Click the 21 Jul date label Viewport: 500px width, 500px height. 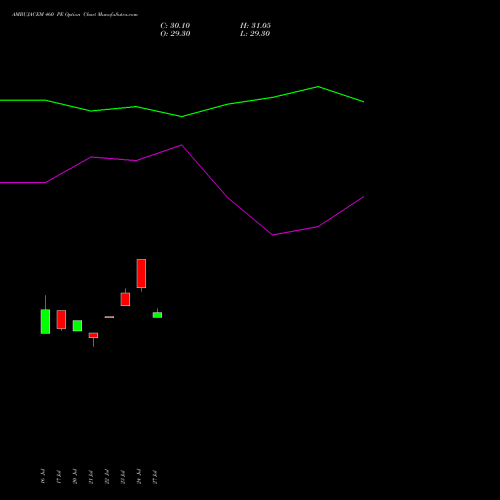point(91,476)
